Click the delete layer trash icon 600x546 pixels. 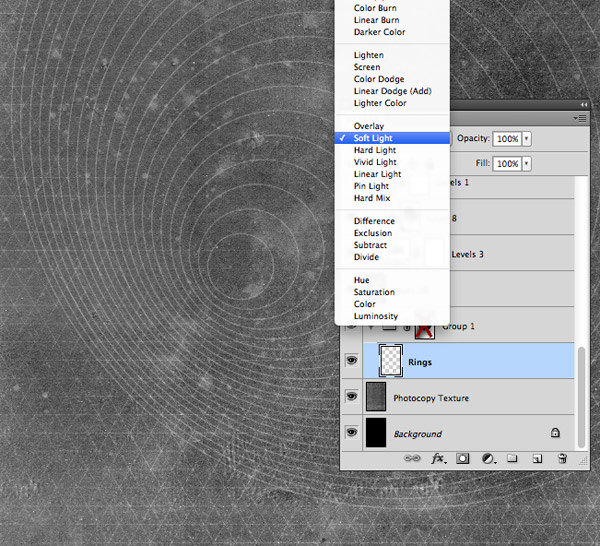coord(562,458)
